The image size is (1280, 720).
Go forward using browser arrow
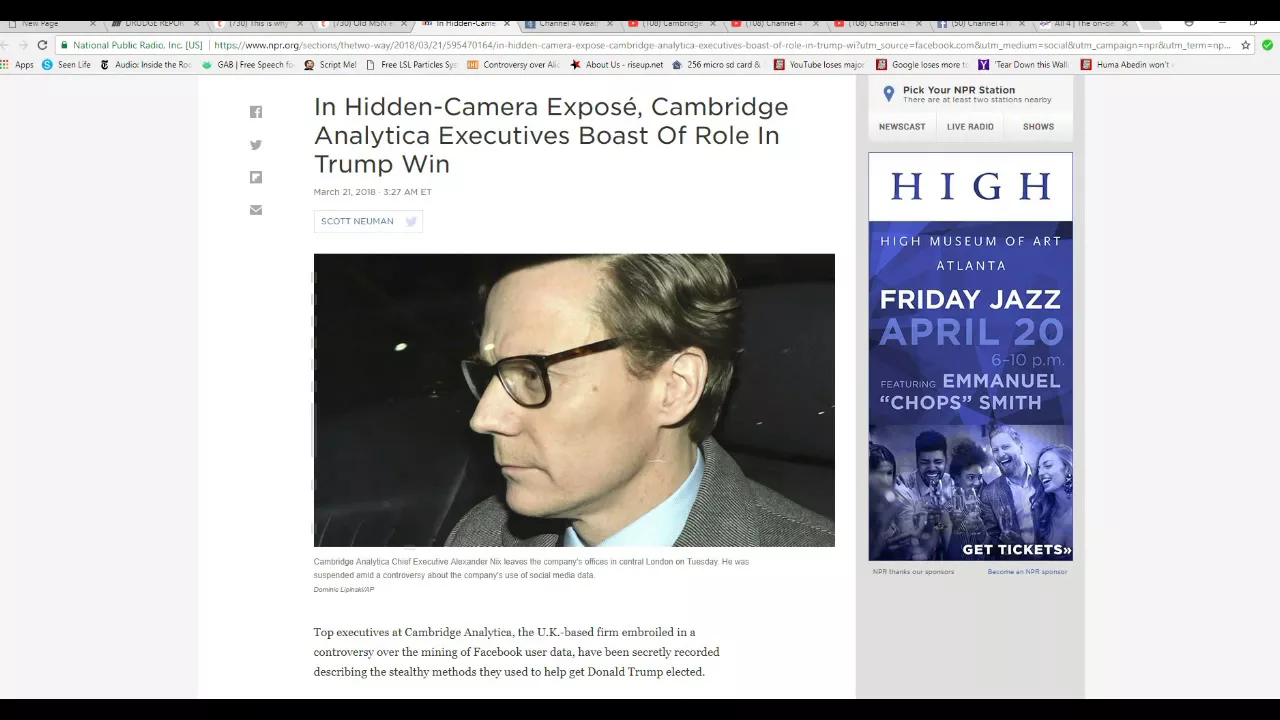[23, 45]
